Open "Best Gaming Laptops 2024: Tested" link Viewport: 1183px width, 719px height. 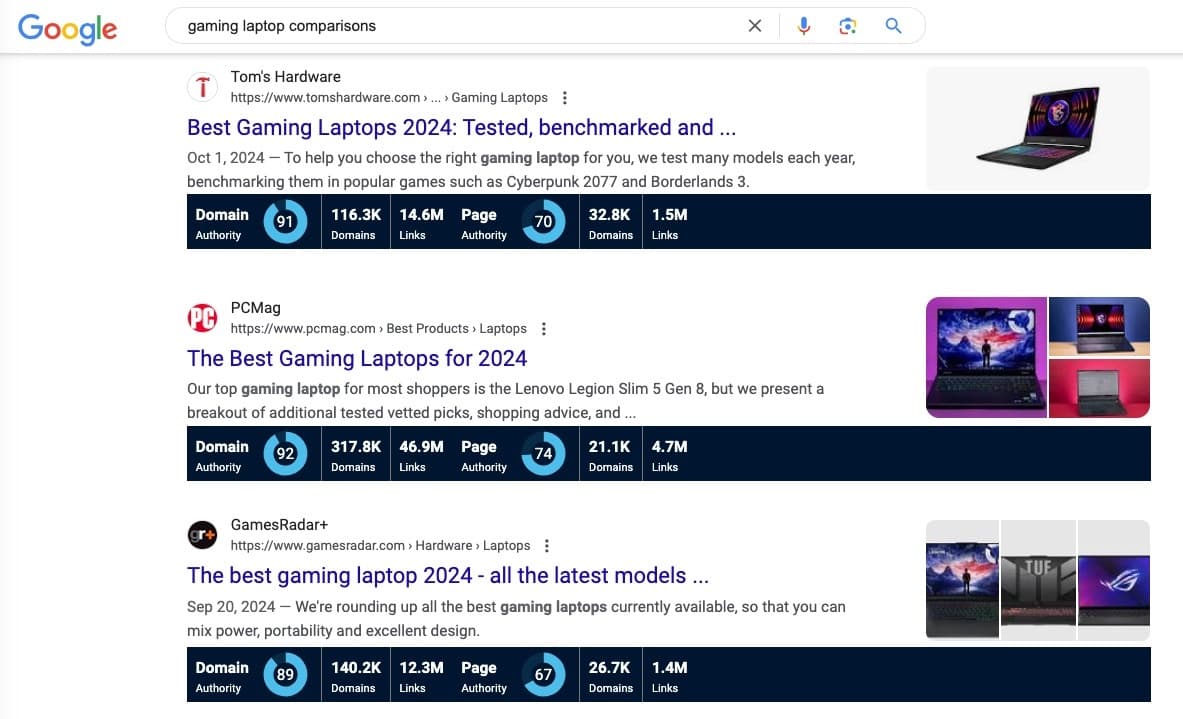pyautogui.click(x=461, y=128)
